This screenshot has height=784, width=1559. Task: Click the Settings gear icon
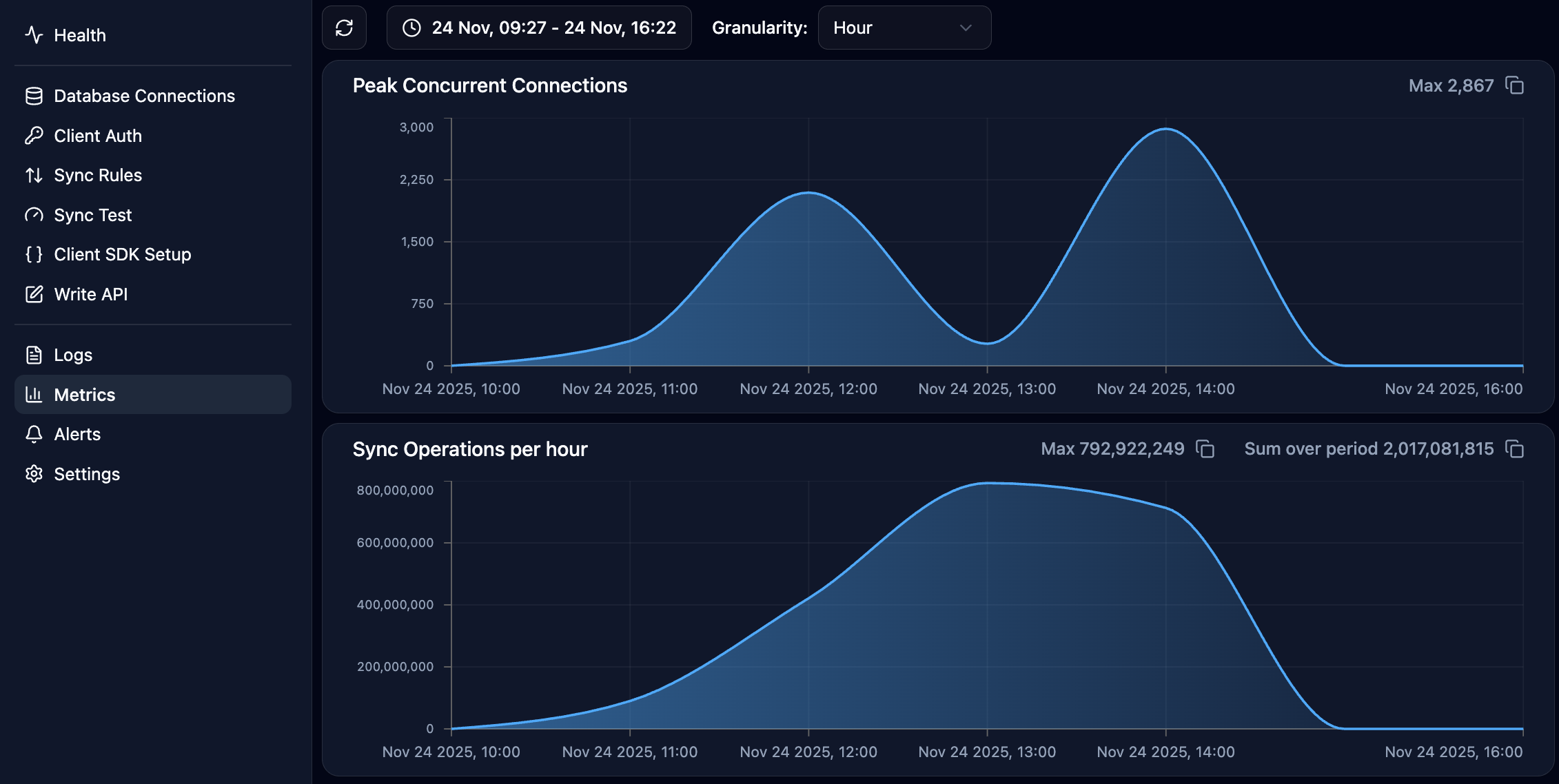pyautogui.click(x=34, y=474)
